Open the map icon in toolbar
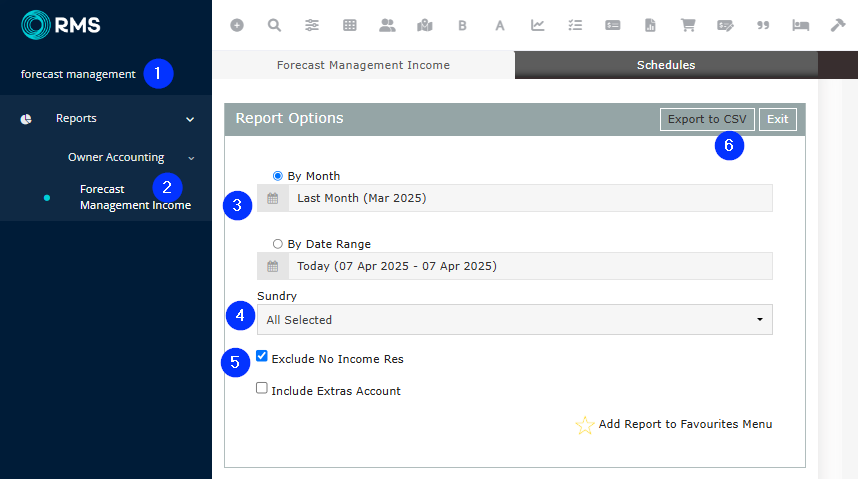Viewport: 858px width, 479px height. pos(425,25)
